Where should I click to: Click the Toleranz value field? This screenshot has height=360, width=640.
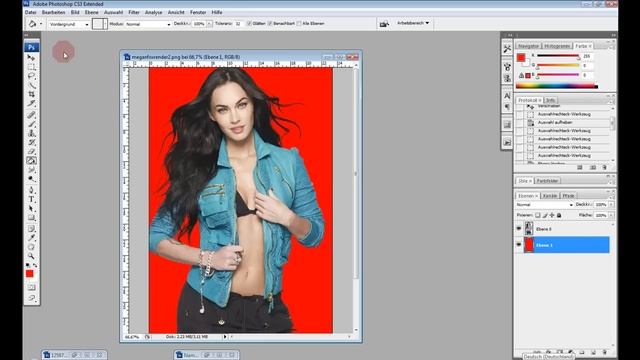(238, 24)
